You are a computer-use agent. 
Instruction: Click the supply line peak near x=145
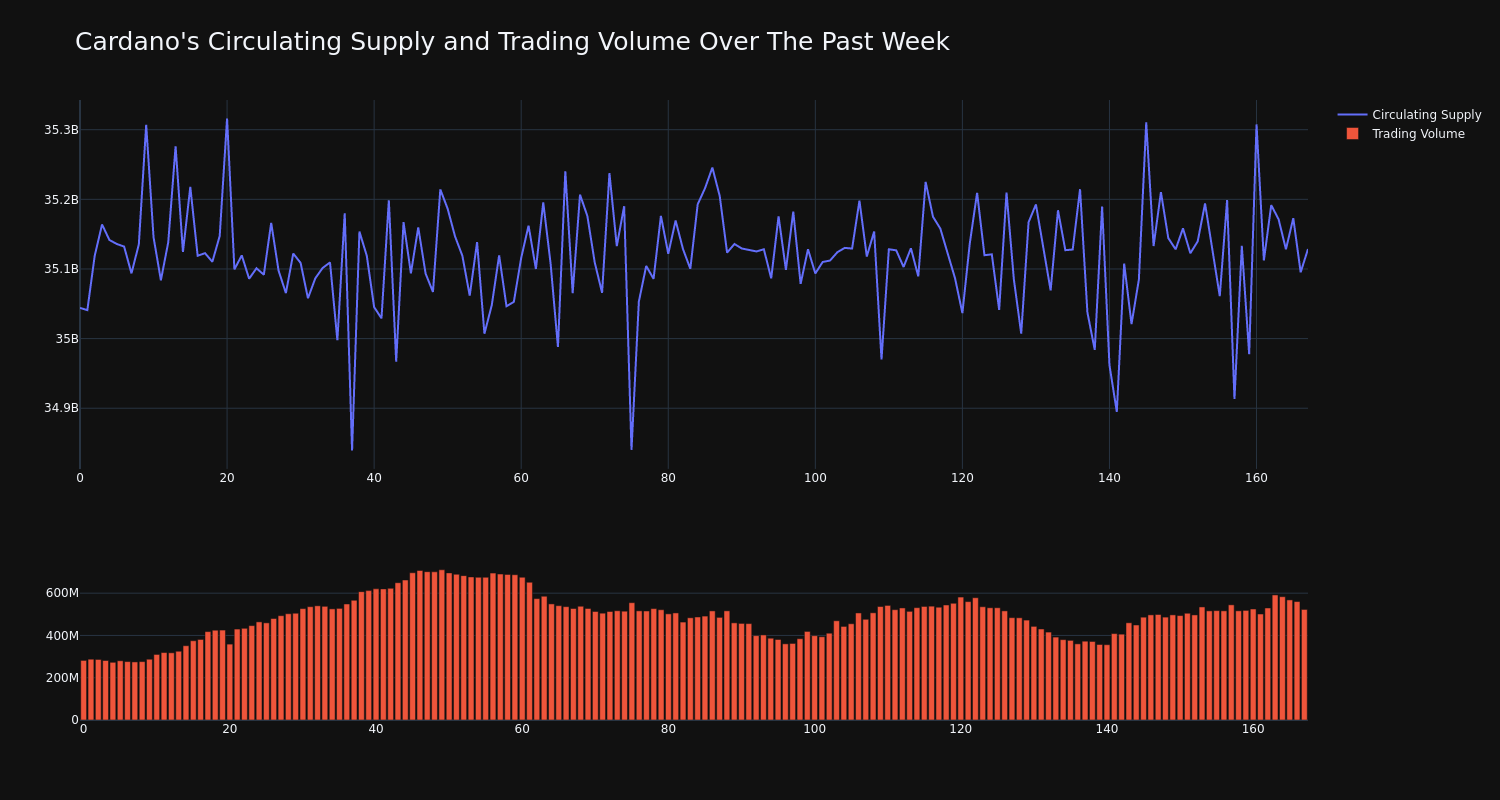[x=1146, y=123]
